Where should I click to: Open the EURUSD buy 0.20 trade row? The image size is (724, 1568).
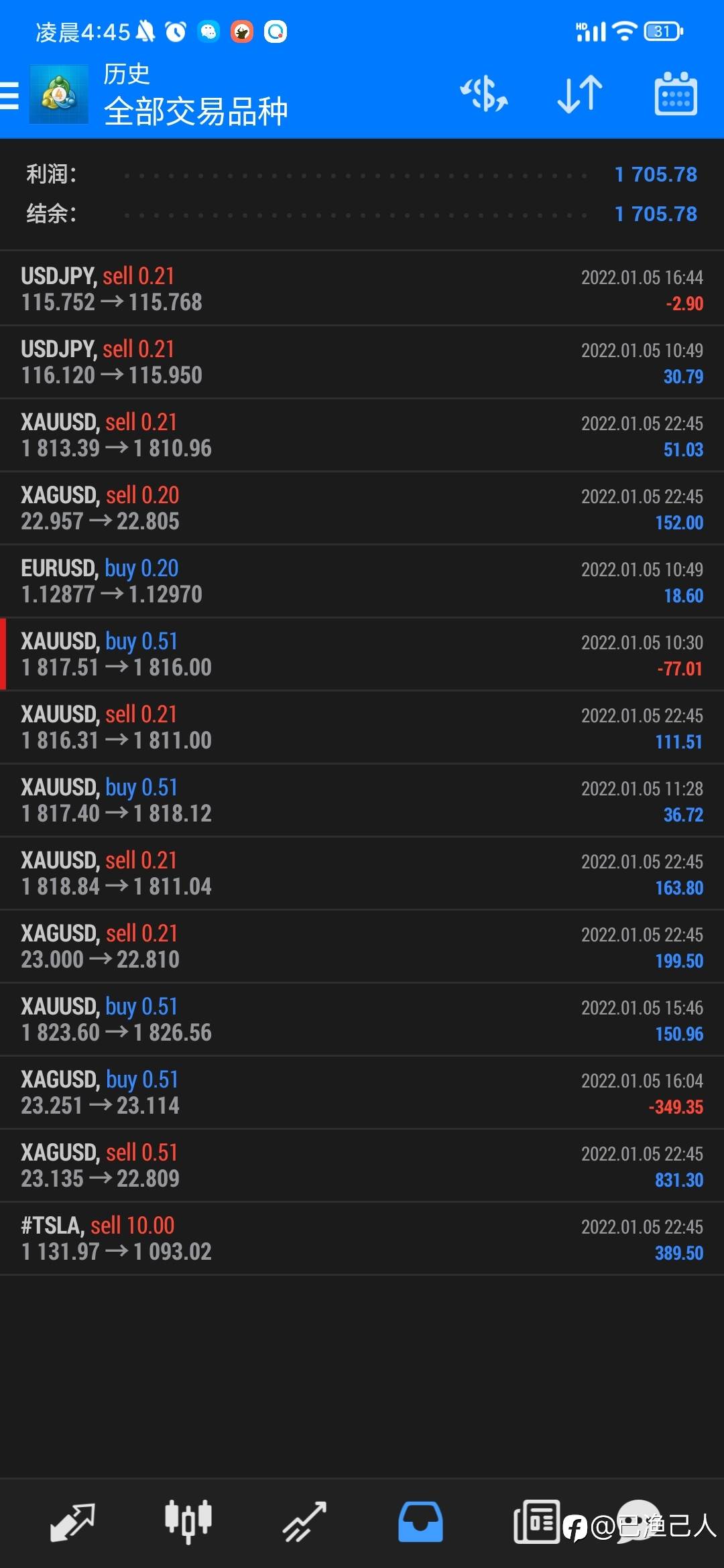362,581
